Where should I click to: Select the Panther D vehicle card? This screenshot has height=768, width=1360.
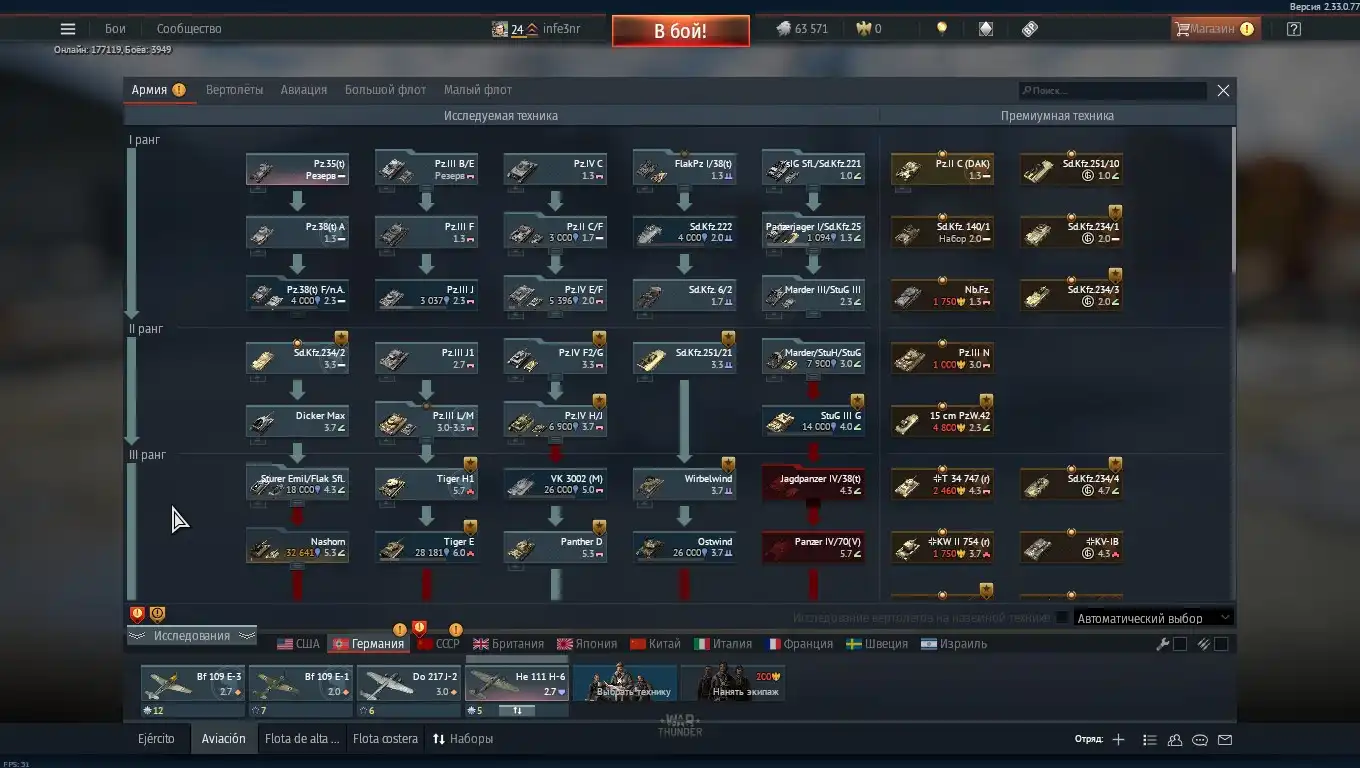point(555,547)
